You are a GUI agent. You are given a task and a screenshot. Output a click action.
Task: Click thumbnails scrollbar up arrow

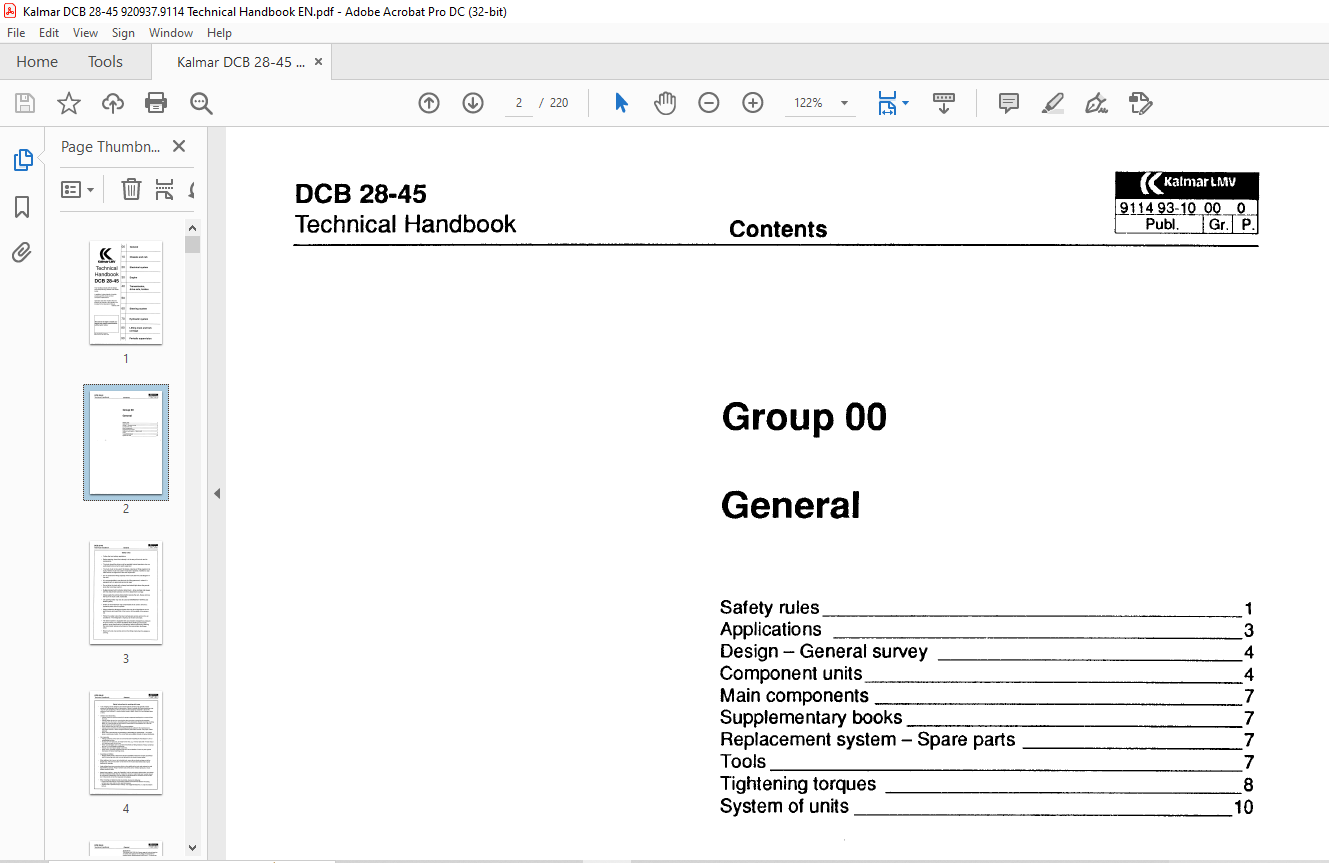pos(193,228)
